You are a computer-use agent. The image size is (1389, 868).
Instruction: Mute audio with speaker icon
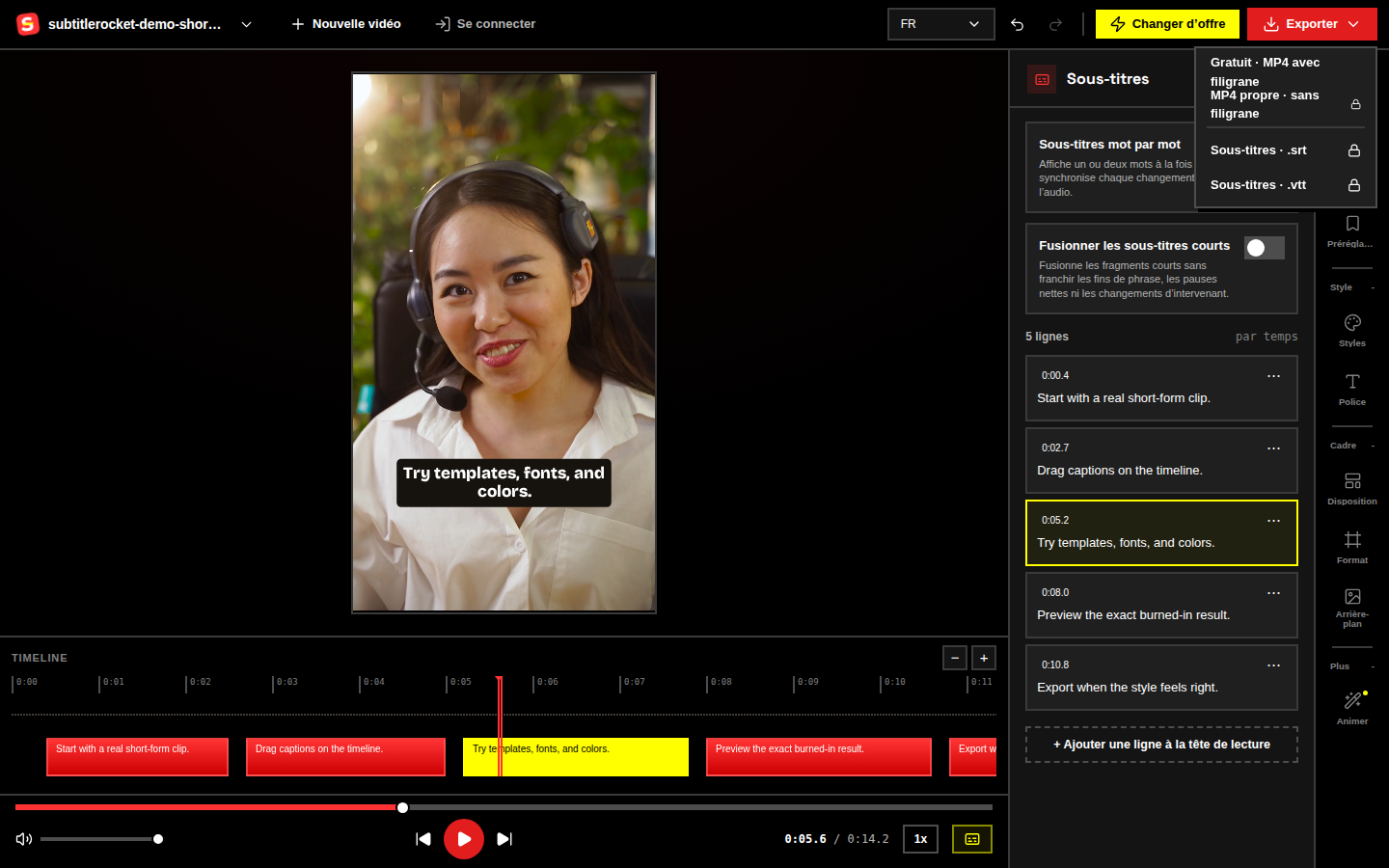point(24,839)
